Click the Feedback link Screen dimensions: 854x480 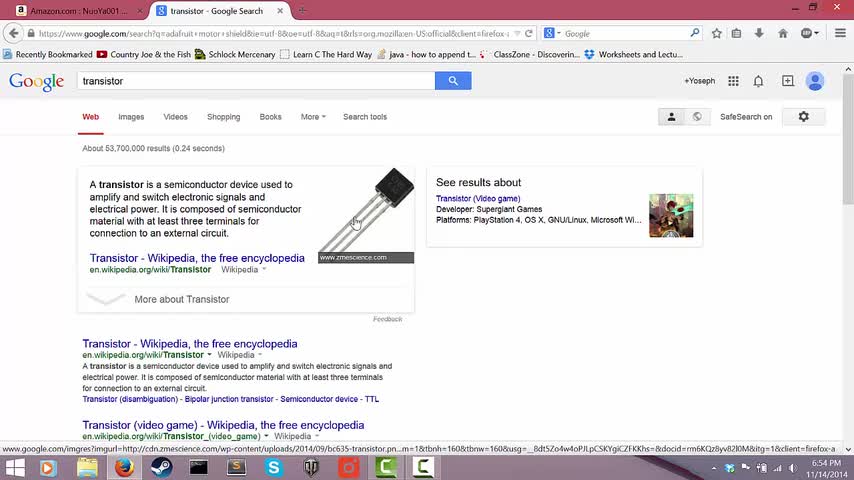(388, 319)
